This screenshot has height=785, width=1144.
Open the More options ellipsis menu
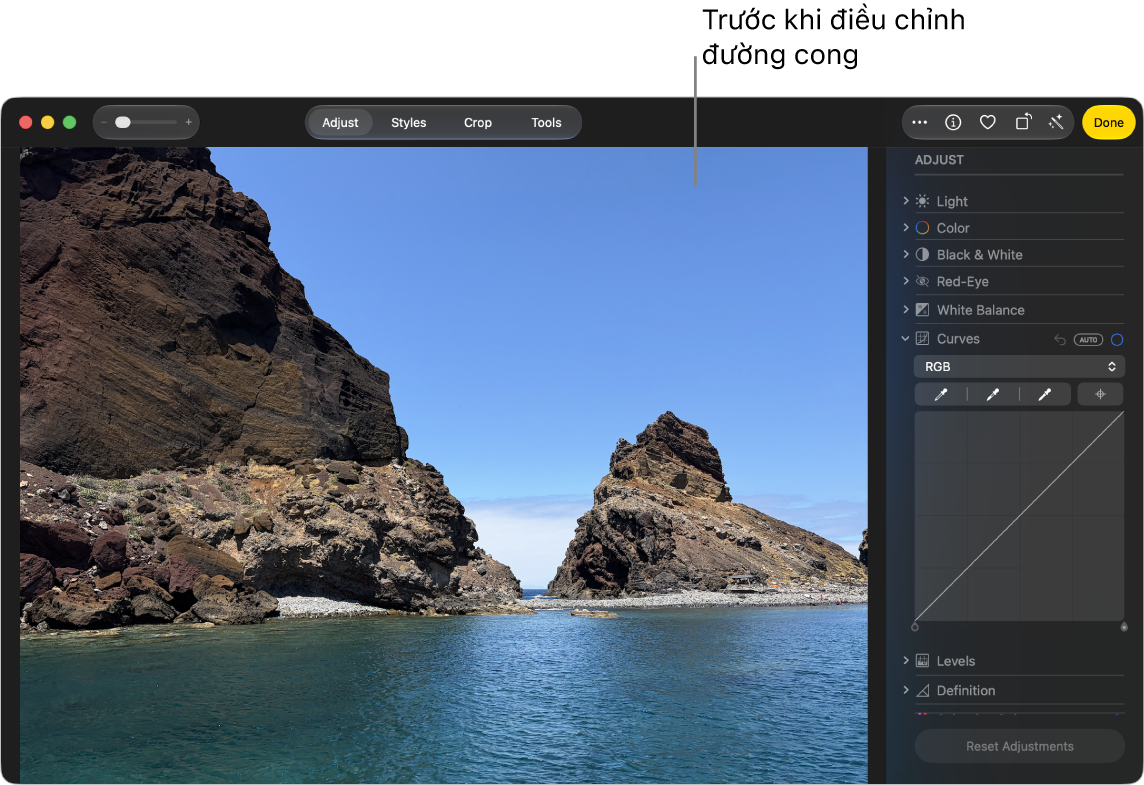click(x=919, y=123)
